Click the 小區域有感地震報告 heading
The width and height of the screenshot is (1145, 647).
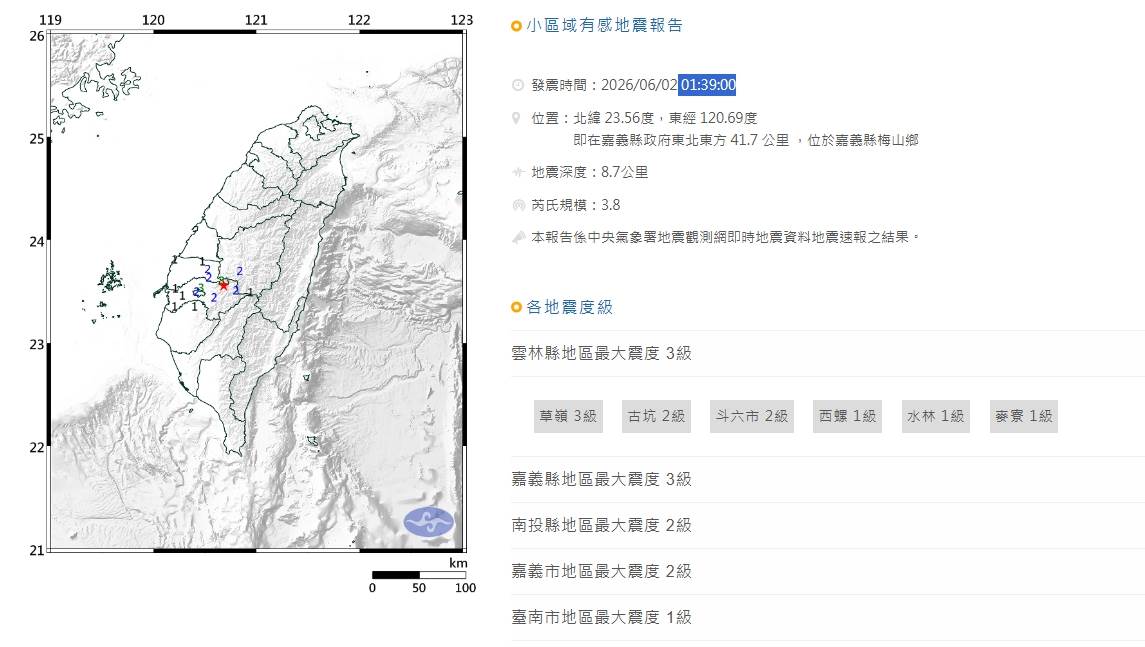coord(605,26)
